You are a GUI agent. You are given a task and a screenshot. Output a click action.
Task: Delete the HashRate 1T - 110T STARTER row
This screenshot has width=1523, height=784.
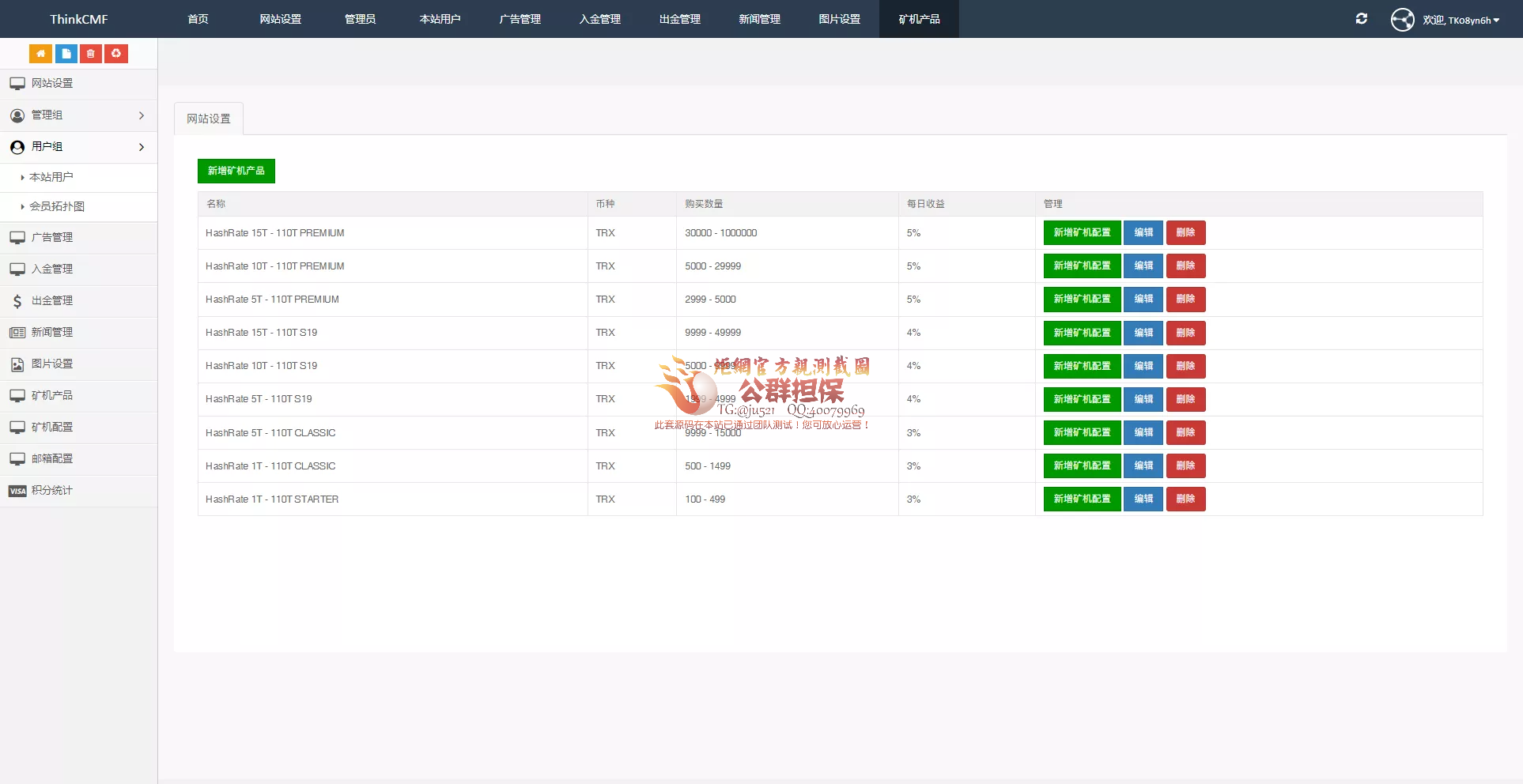1185,499
